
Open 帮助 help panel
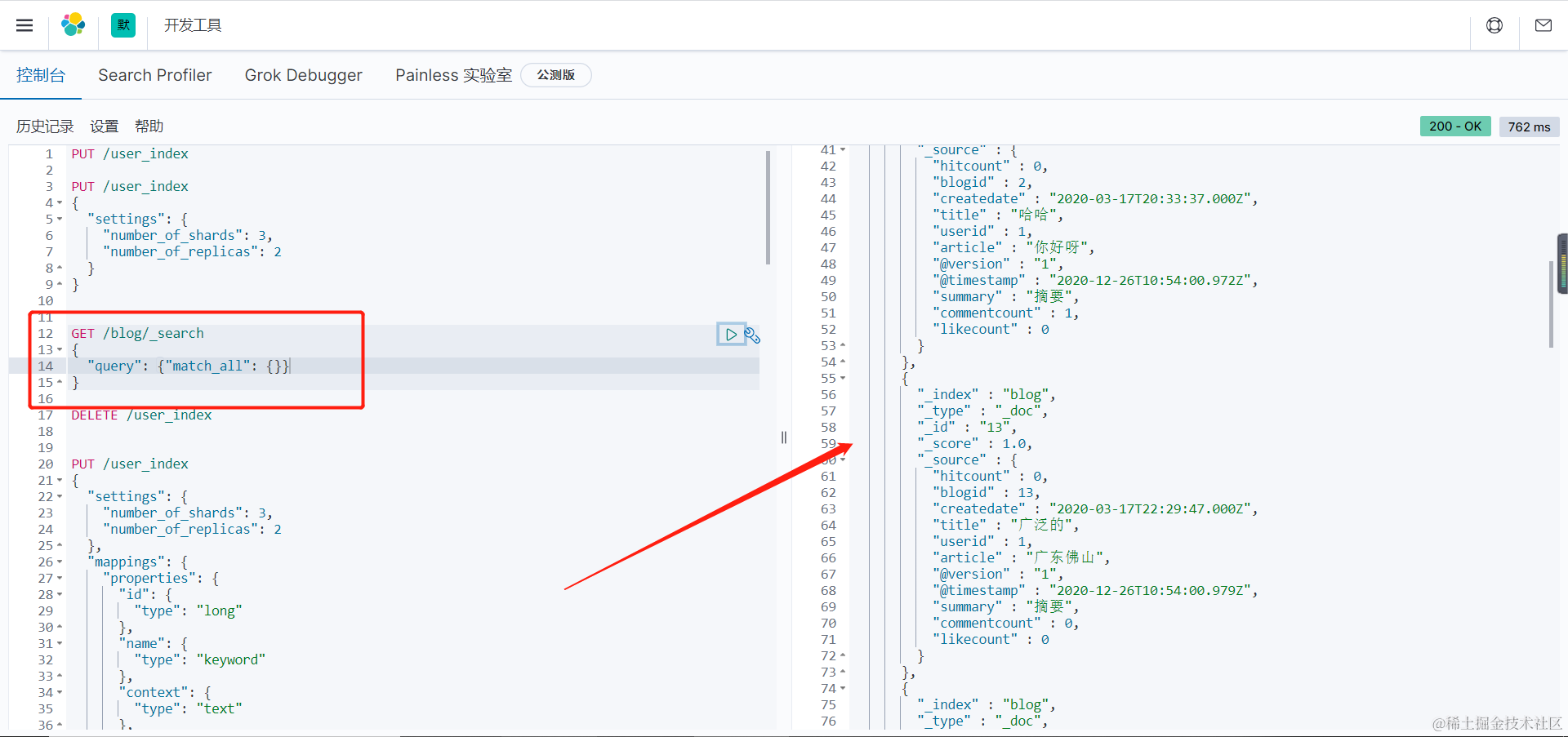149,127
